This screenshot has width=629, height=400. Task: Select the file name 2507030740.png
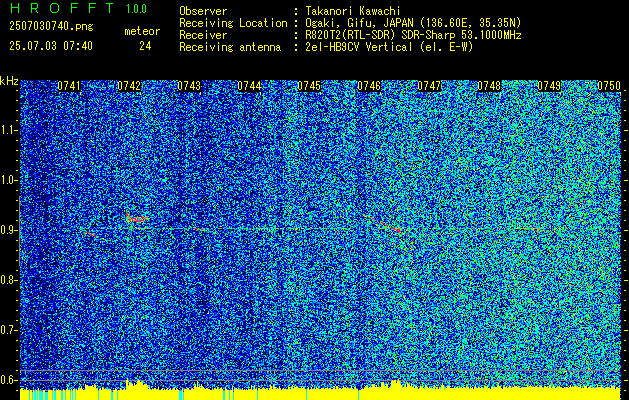(51, 27)
